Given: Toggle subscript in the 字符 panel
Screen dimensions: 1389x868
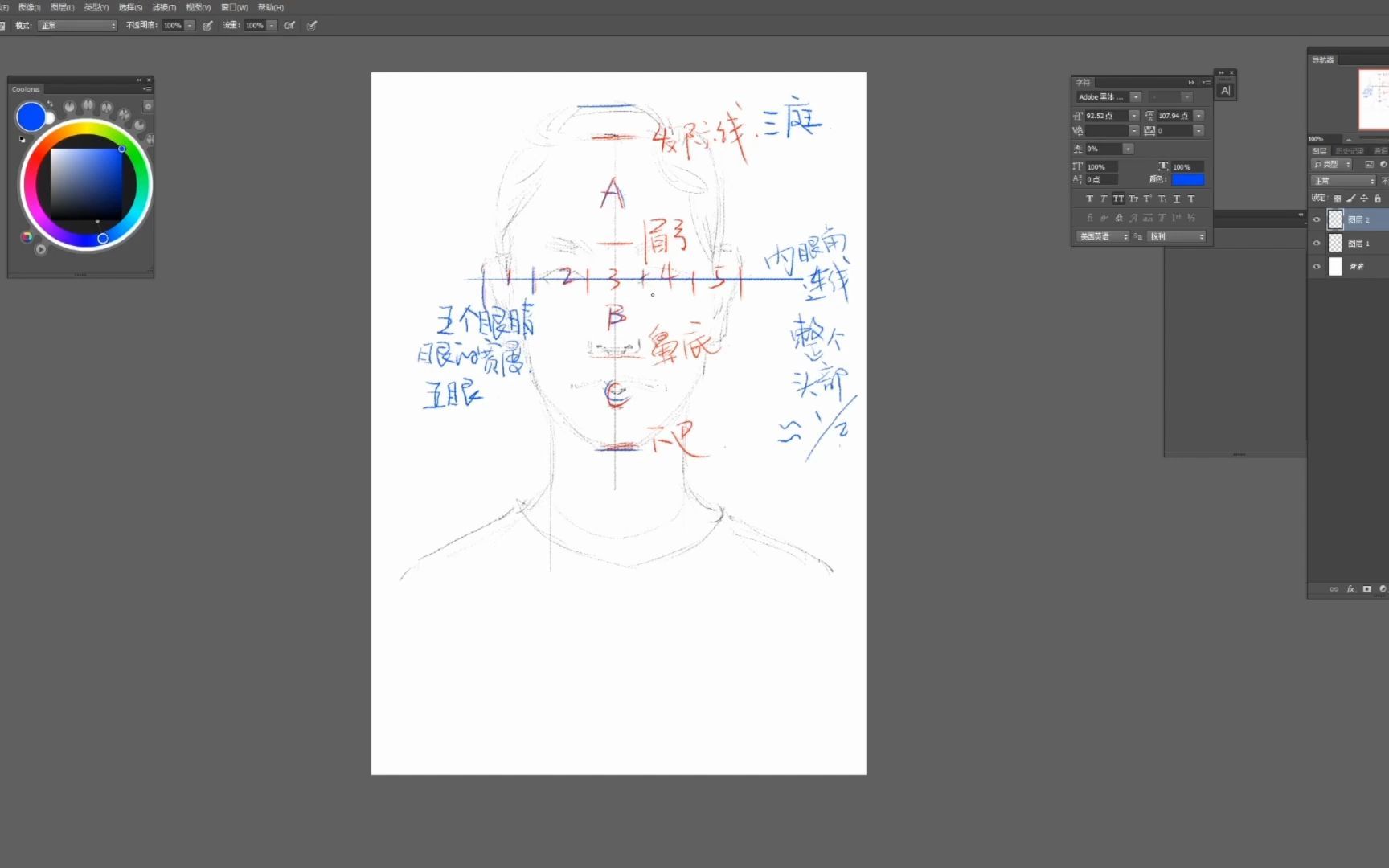Looking at the screenshot, I should (x=1162, y=199).
